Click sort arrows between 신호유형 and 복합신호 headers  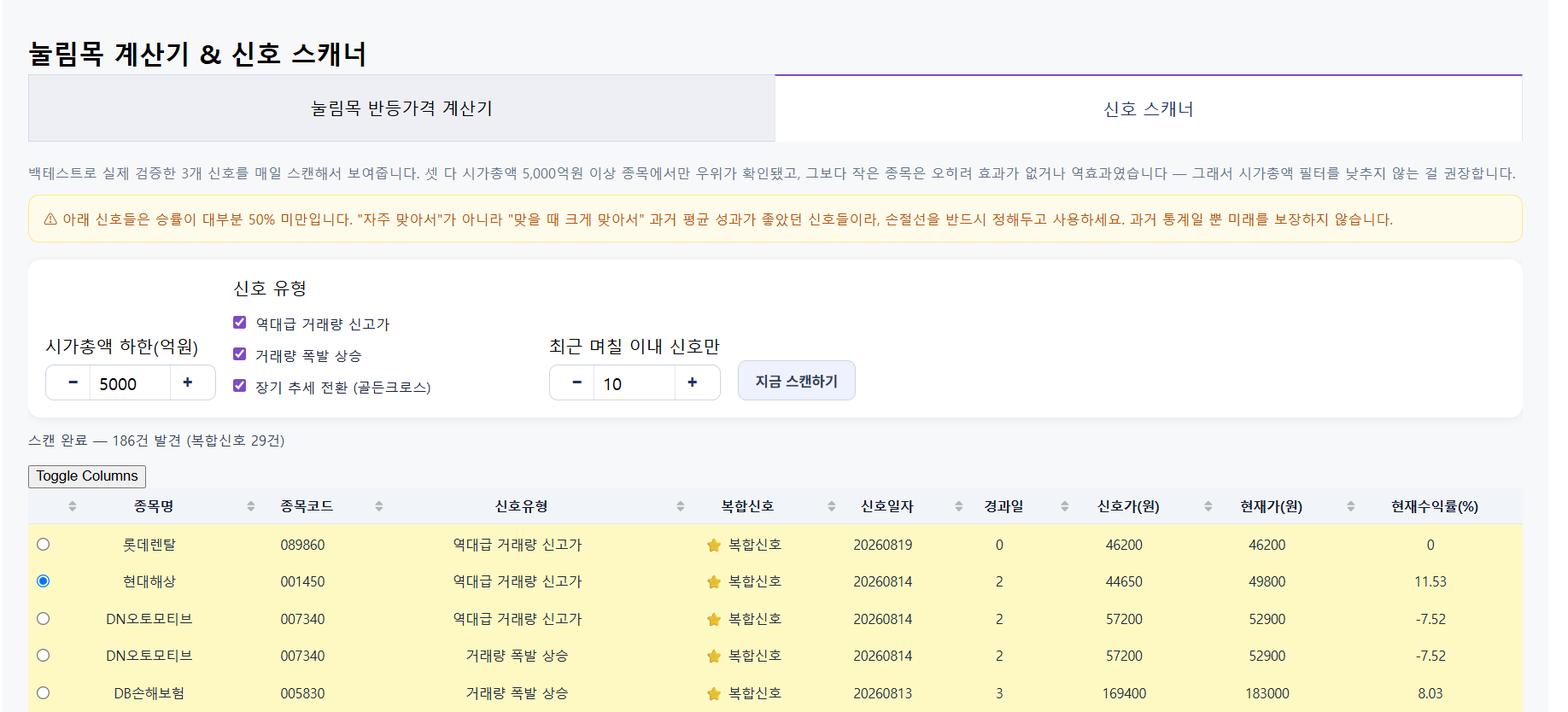point(681,506)
